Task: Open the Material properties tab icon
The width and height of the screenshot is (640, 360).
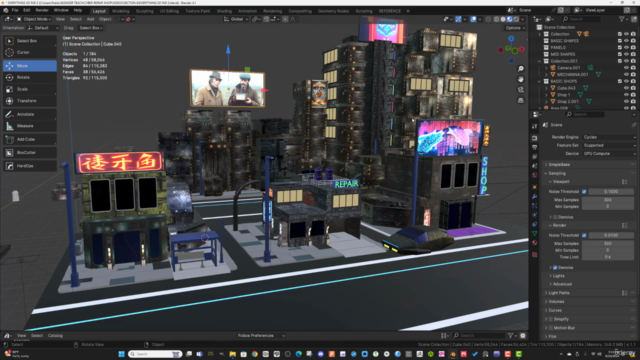Action: [x=535, y=243]
